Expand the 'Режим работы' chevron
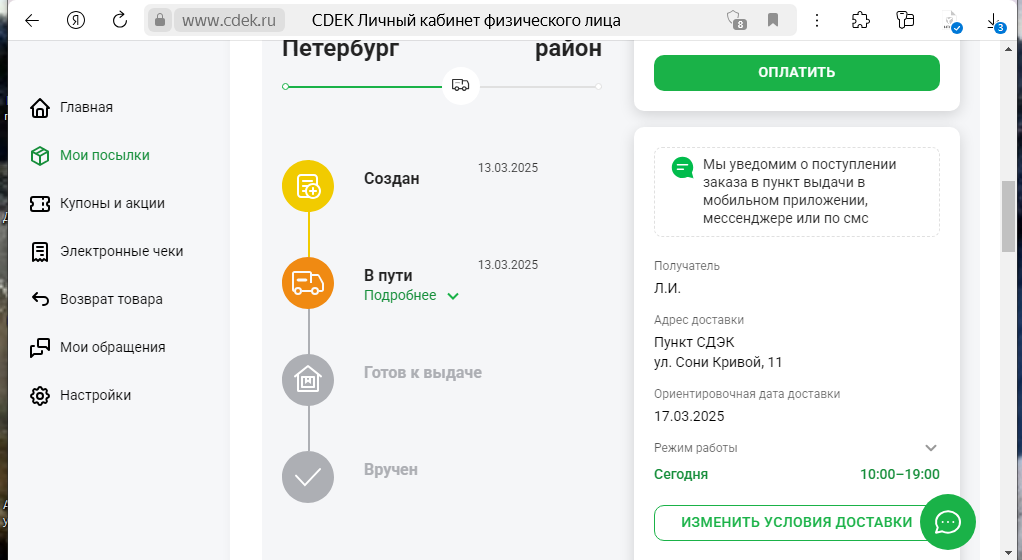This screenshot has height=560, width=1022. coord(931,448)
